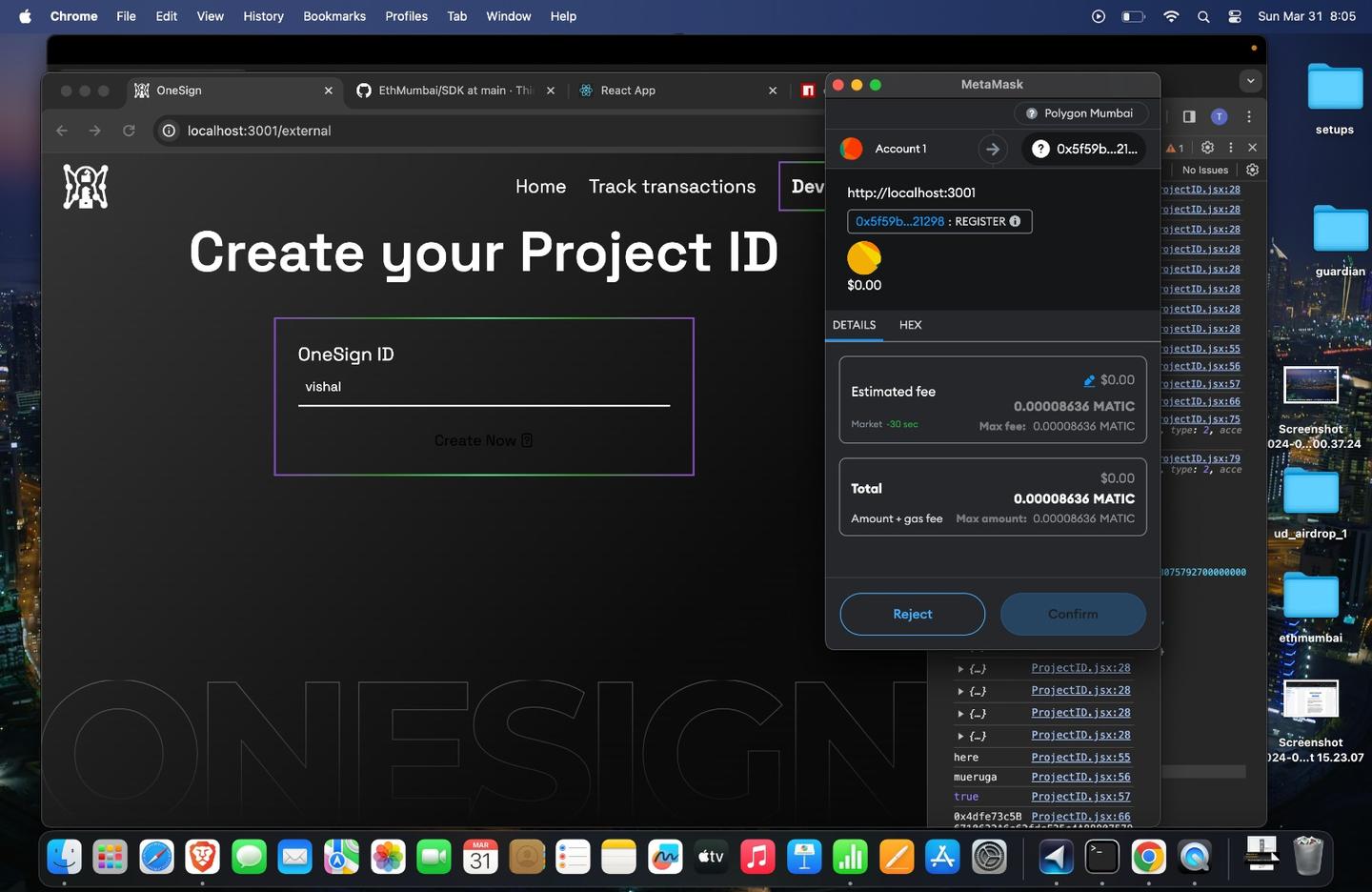Select the Screenshot 00.37.24 thumbnail
Screen dimensions: 1372x892
[x=1311, y=385]
